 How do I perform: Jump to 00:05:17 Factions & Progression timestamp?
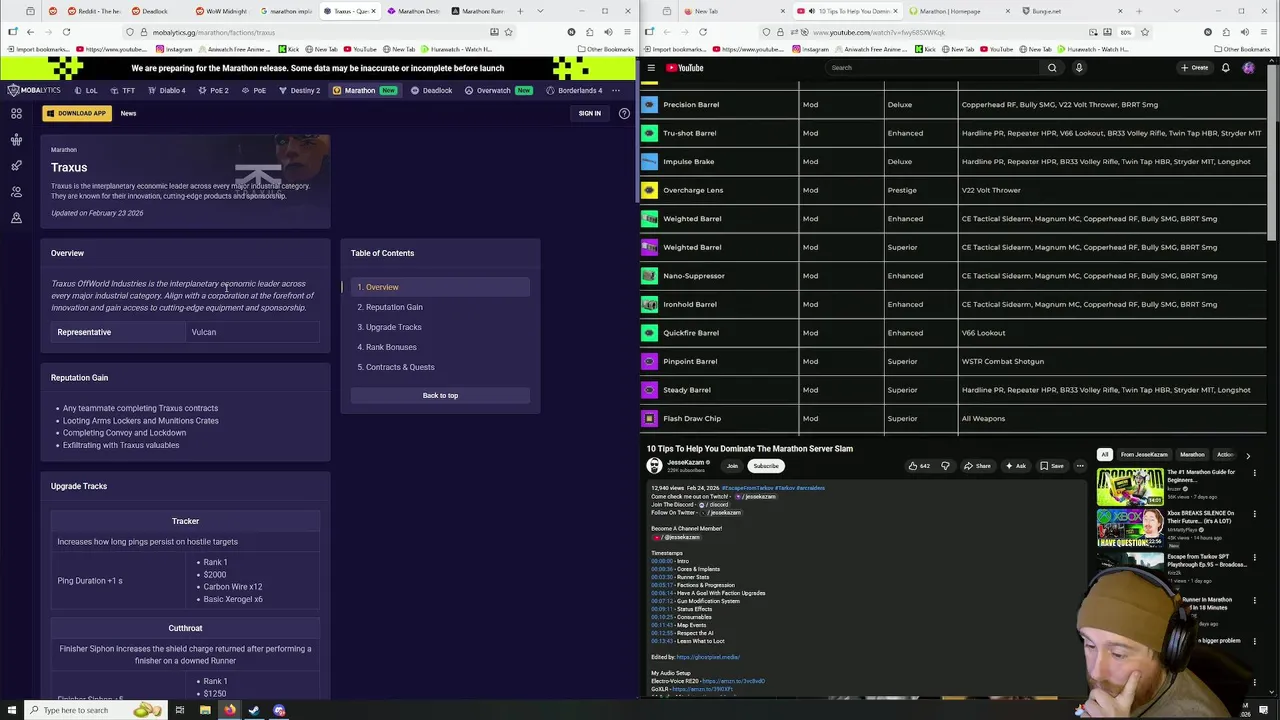click(662, 585)
